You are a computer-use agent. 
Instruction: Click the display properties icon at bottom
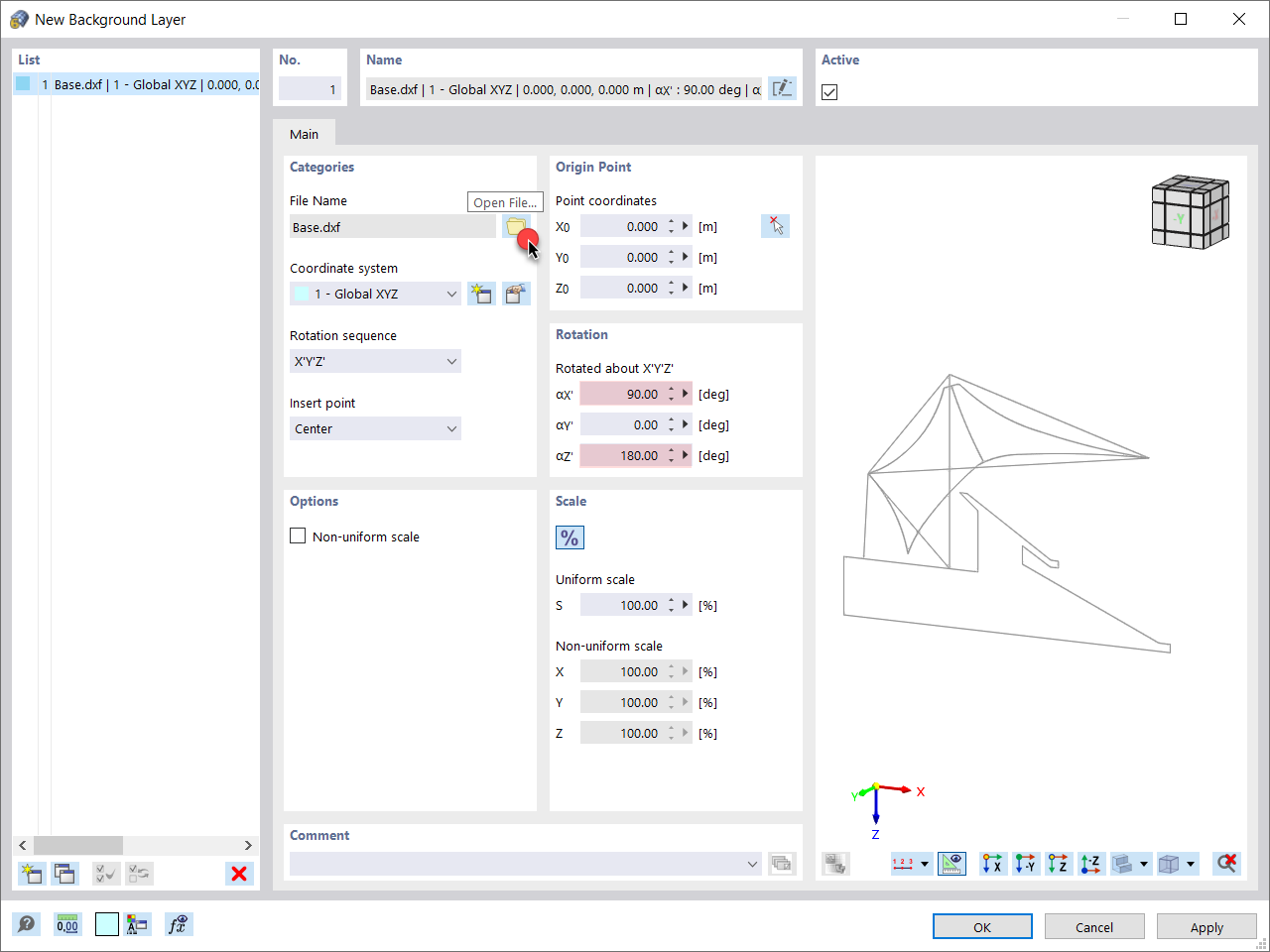coord(138,924)
